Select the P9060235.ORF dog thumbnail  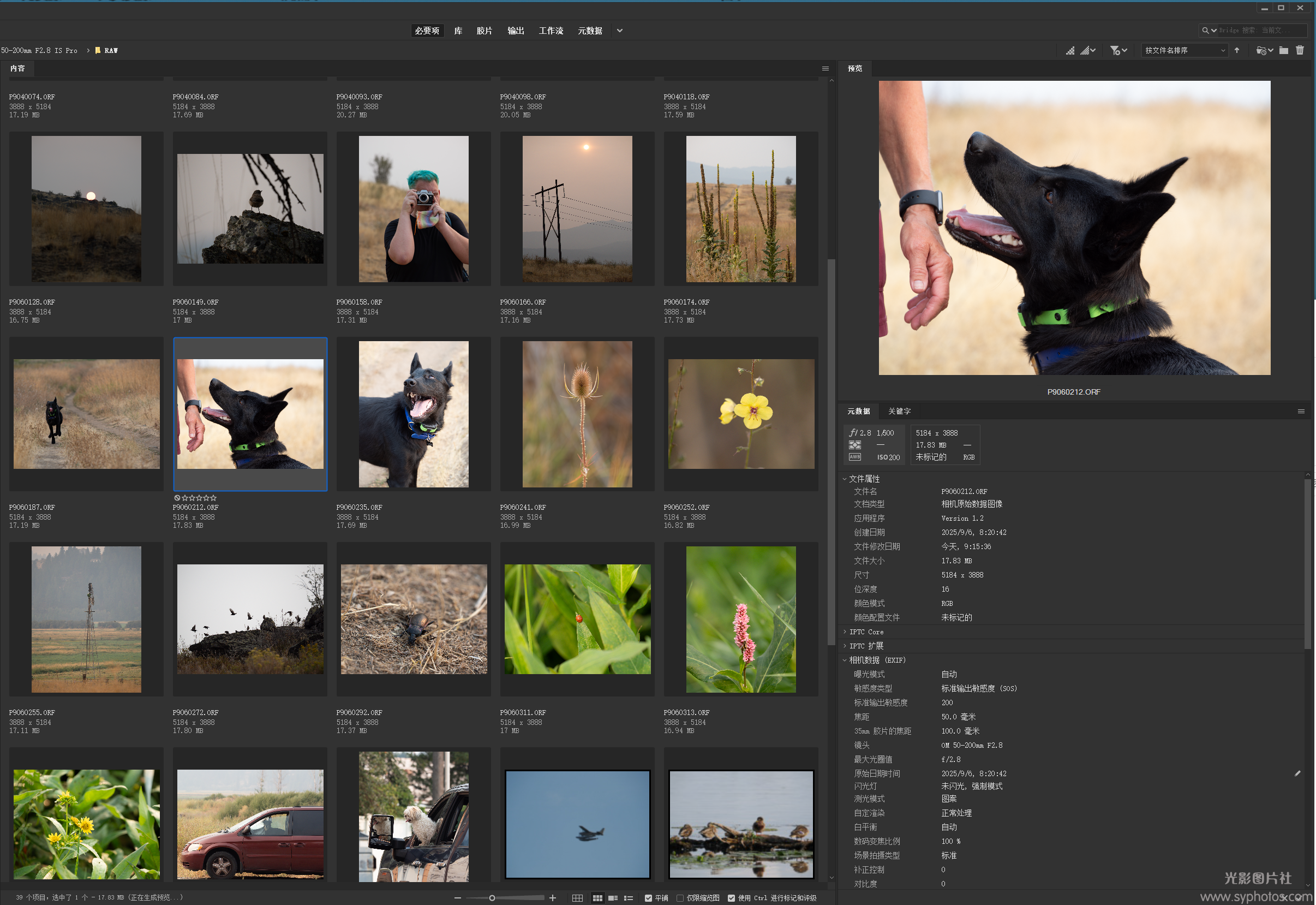[413, 414]
